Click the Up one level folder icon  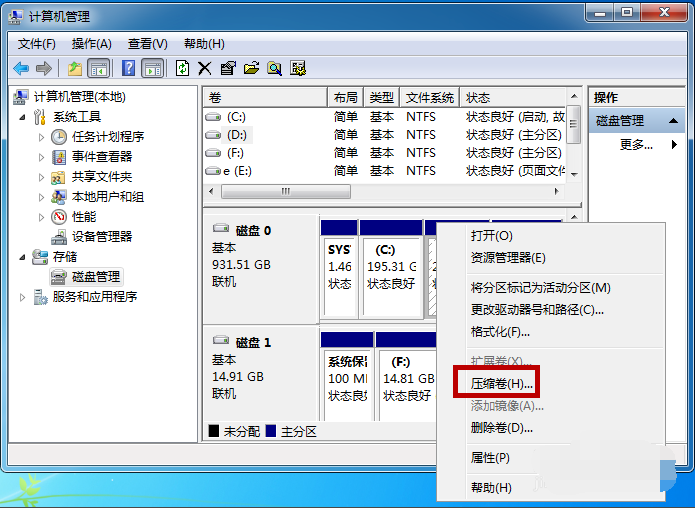(x=74, y=68)
